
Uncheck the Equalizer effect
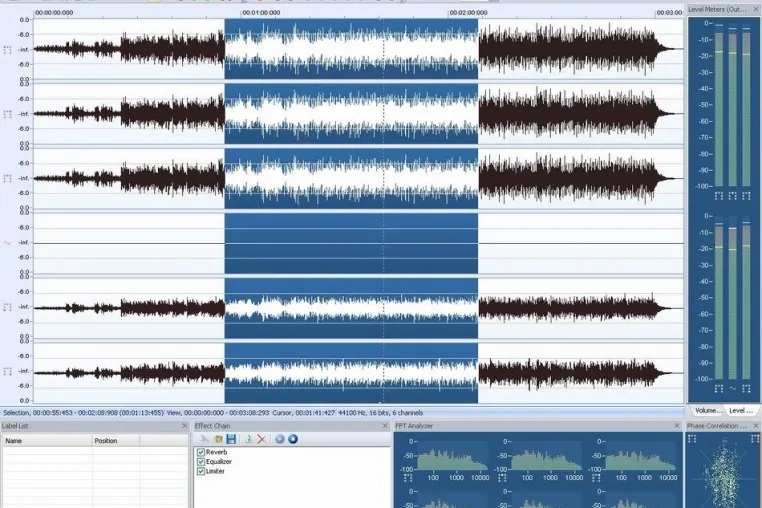(201, 462)
